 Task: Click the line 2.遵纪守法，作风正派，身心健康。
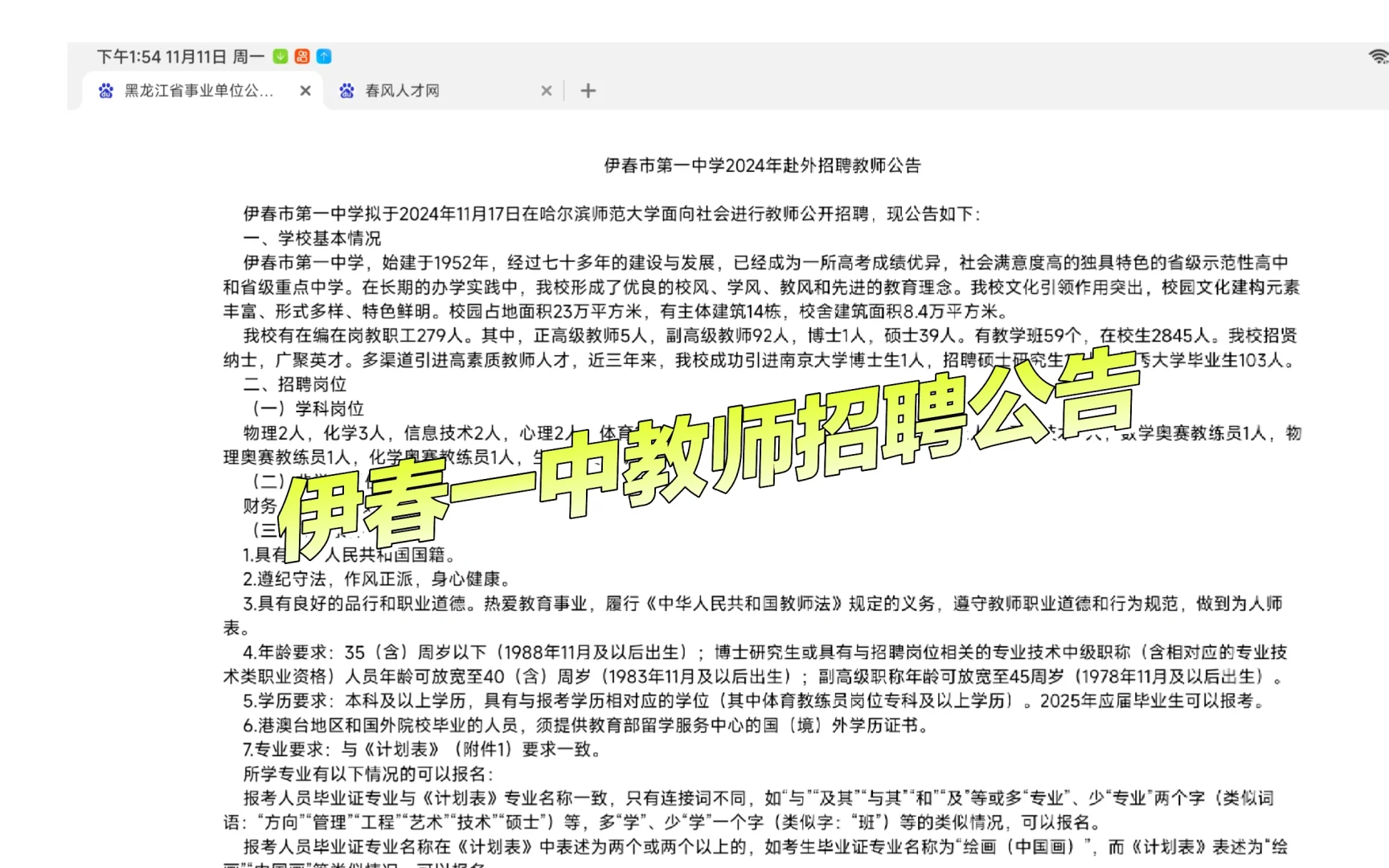[377, 579]
